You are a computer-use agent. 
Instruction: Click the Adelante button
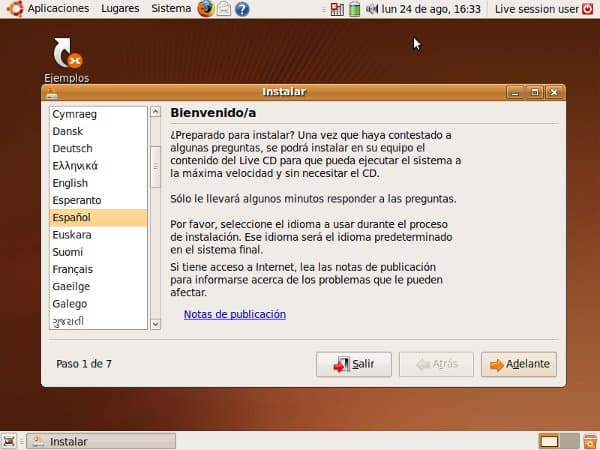pos(518,365)
